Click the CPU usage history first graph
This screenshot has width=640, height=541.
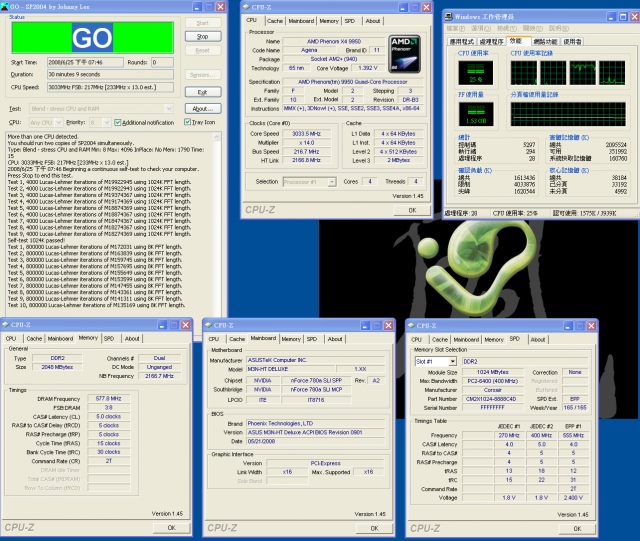[523, 73]
